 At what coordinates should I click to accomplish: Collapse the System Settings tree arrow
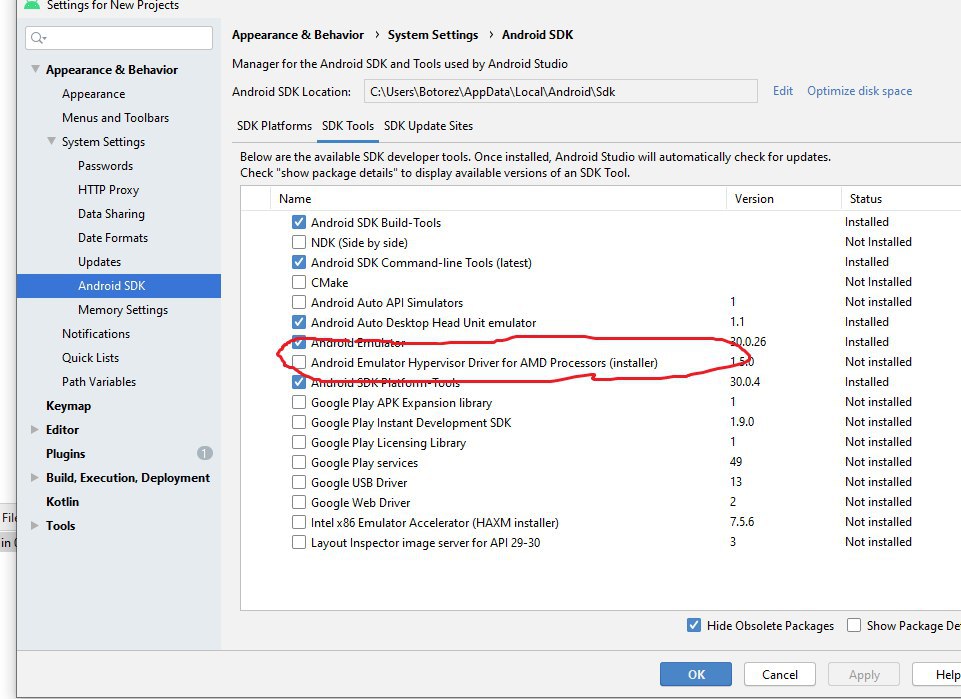tap(51, 142)
